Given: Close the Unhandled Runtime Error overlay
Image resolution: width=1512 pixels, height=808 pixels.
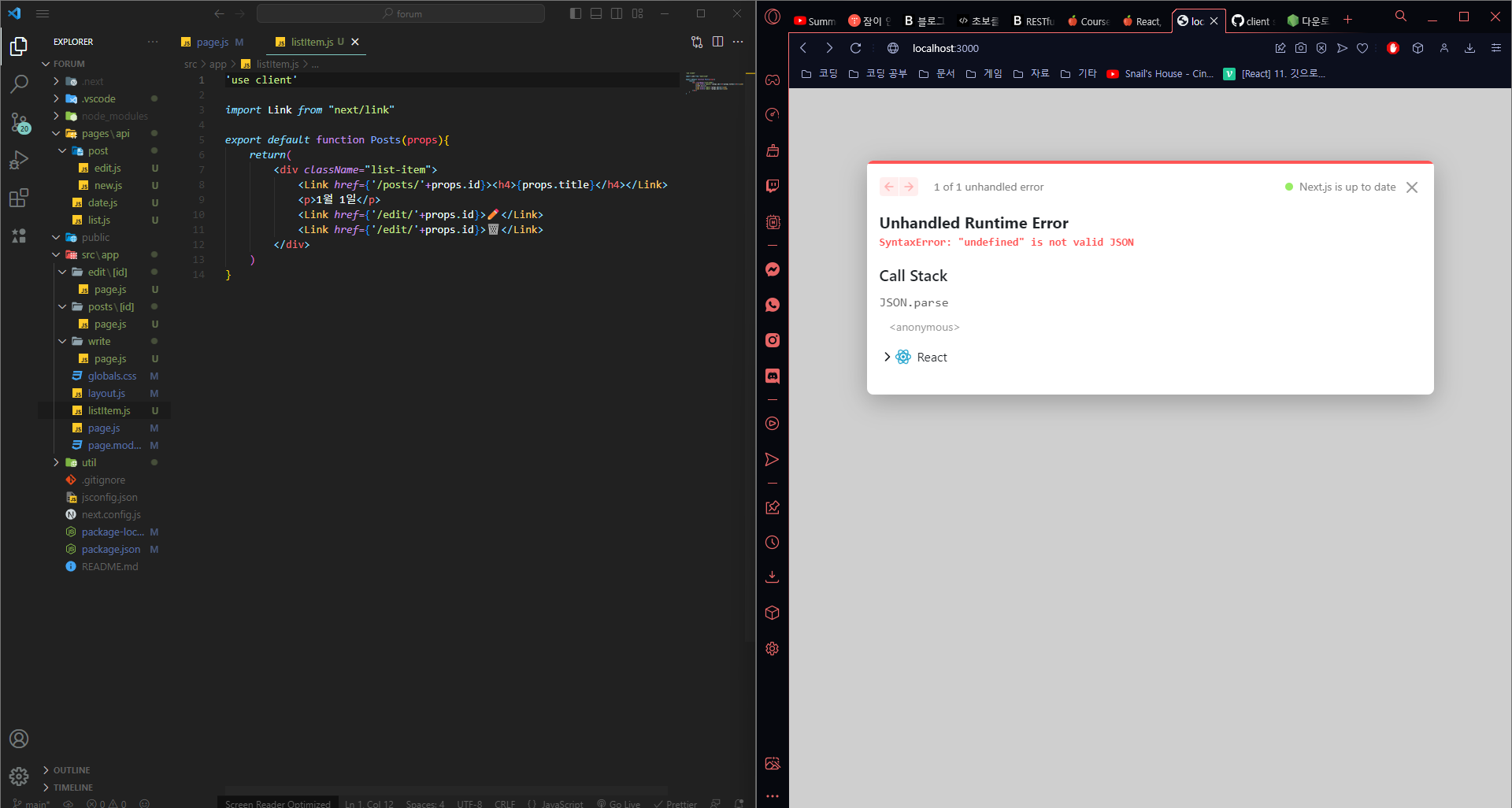Looking at the screenshot, I should click(x=1412, y=187).
